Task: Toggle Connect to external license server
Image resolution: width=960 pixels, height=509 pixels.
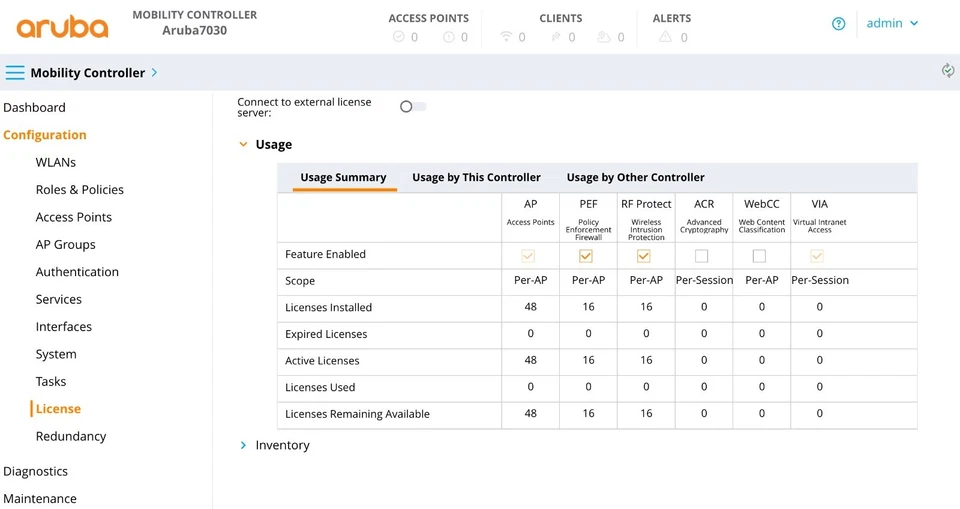Action: pos(412,106)
